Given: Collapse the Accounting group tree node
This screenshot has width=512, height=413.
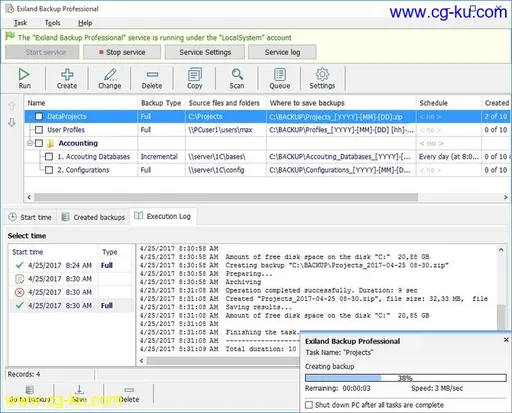Looking at the screenshot, I should (30, 143).
